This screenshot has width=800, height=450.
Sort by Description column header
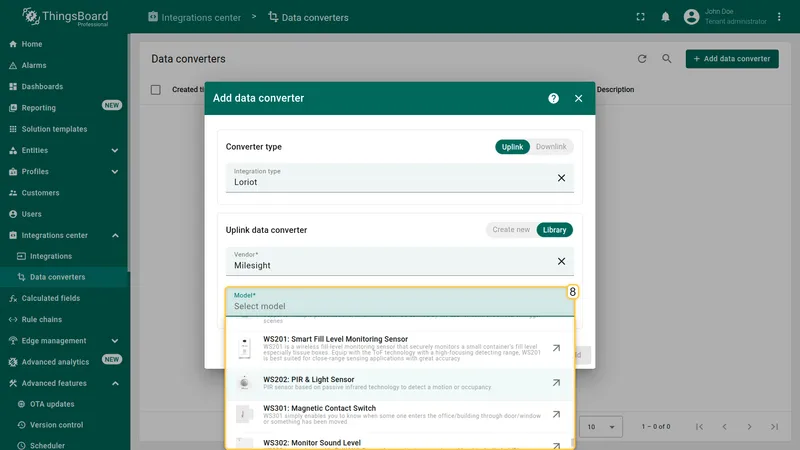click(615, 89)
